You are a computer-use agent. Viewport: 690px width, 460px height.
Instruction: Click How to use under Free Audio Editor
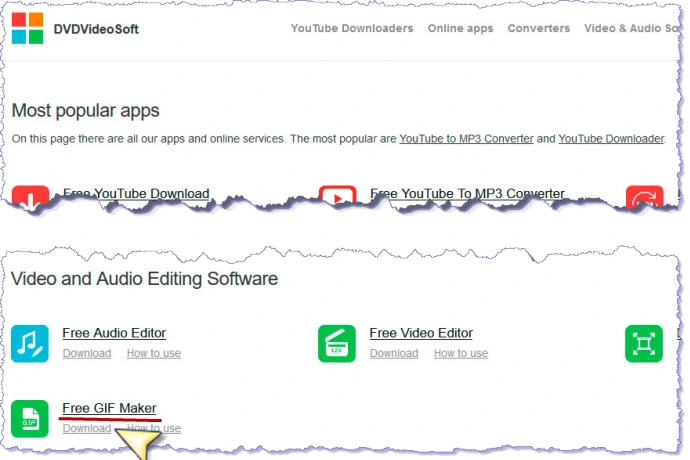point(154,353)
